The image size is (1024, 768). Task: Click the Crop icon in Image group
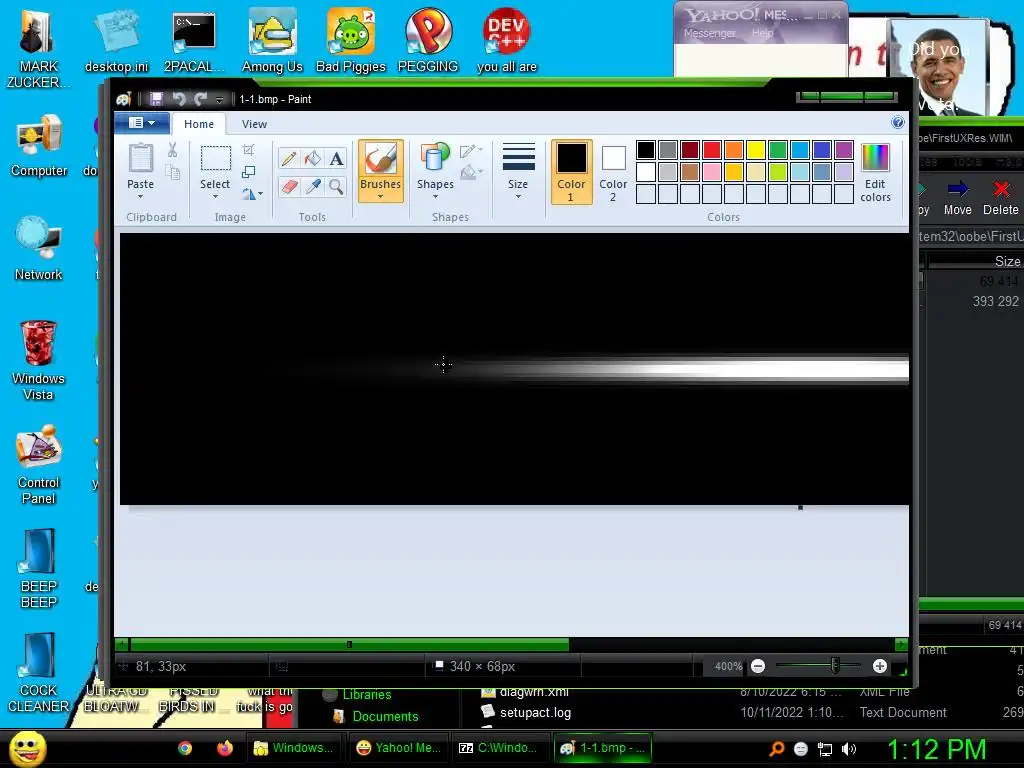click(248, 150)
